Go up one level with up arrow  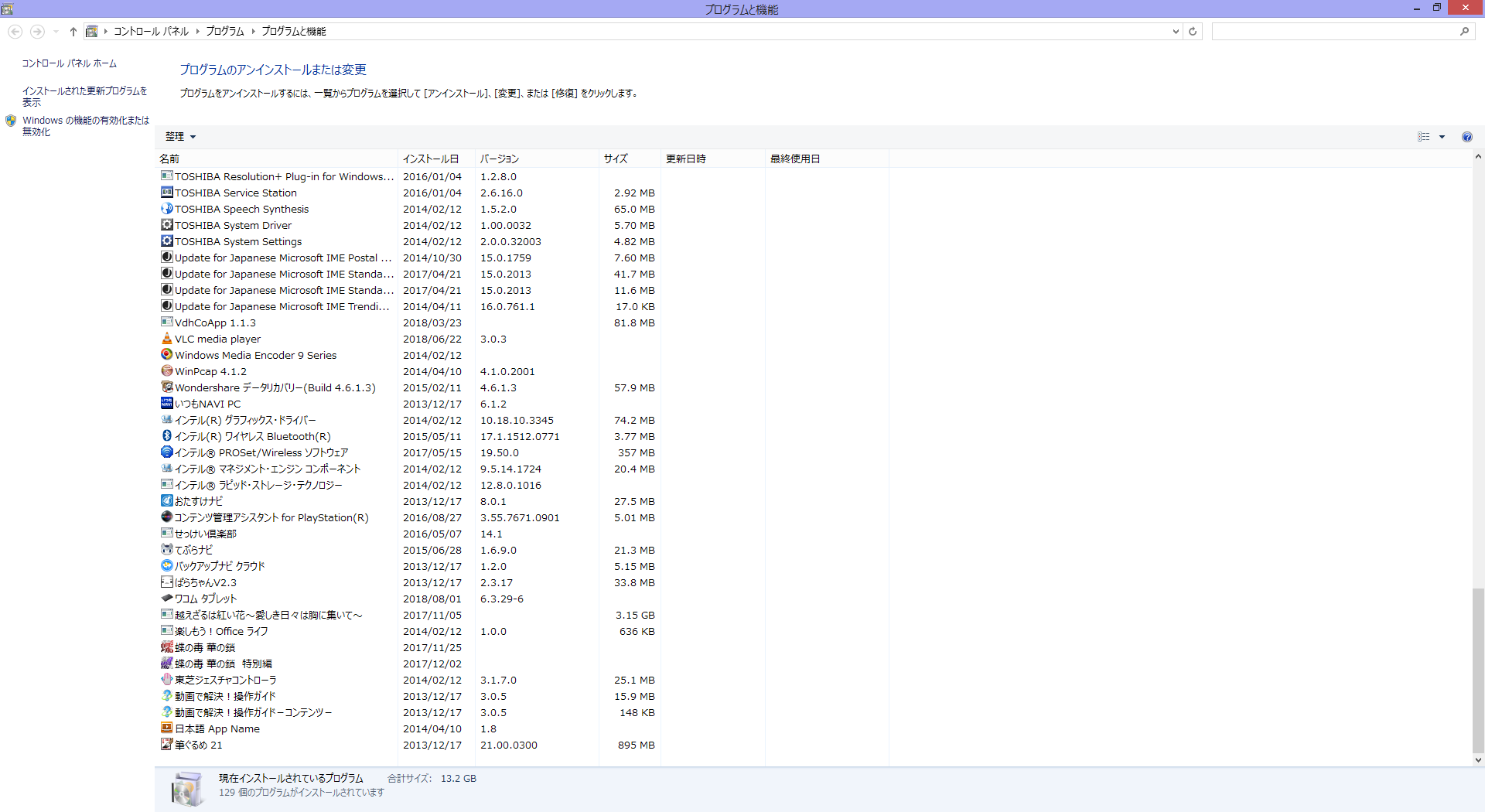[73, 32]
